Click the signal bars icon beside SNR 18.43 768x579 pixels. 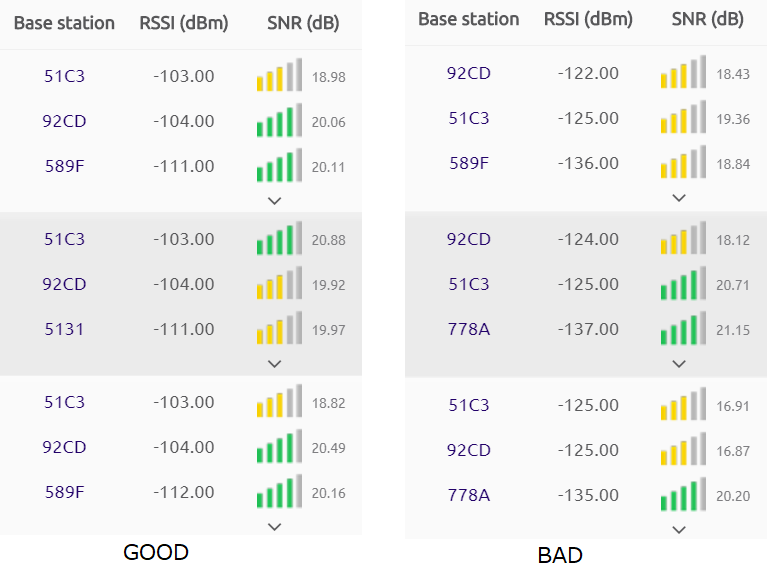pyautogui.click(x=683, y=74)
